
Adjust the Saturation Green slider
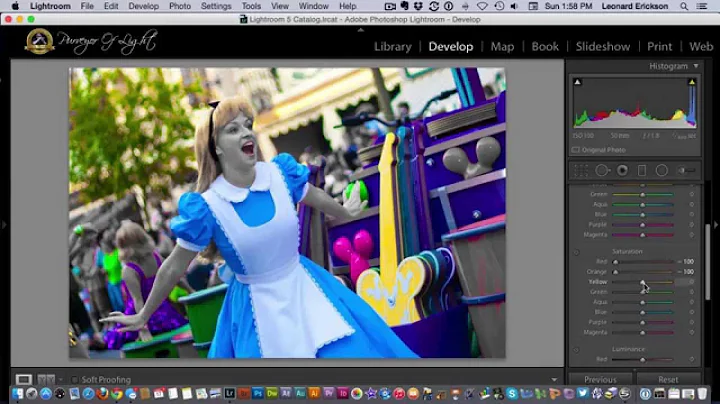point(642,292)
